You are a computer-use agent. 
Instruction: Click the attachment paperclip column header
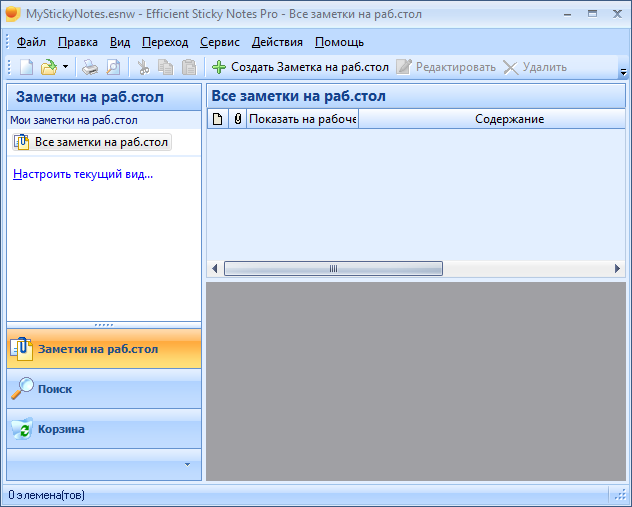point(237,119)
